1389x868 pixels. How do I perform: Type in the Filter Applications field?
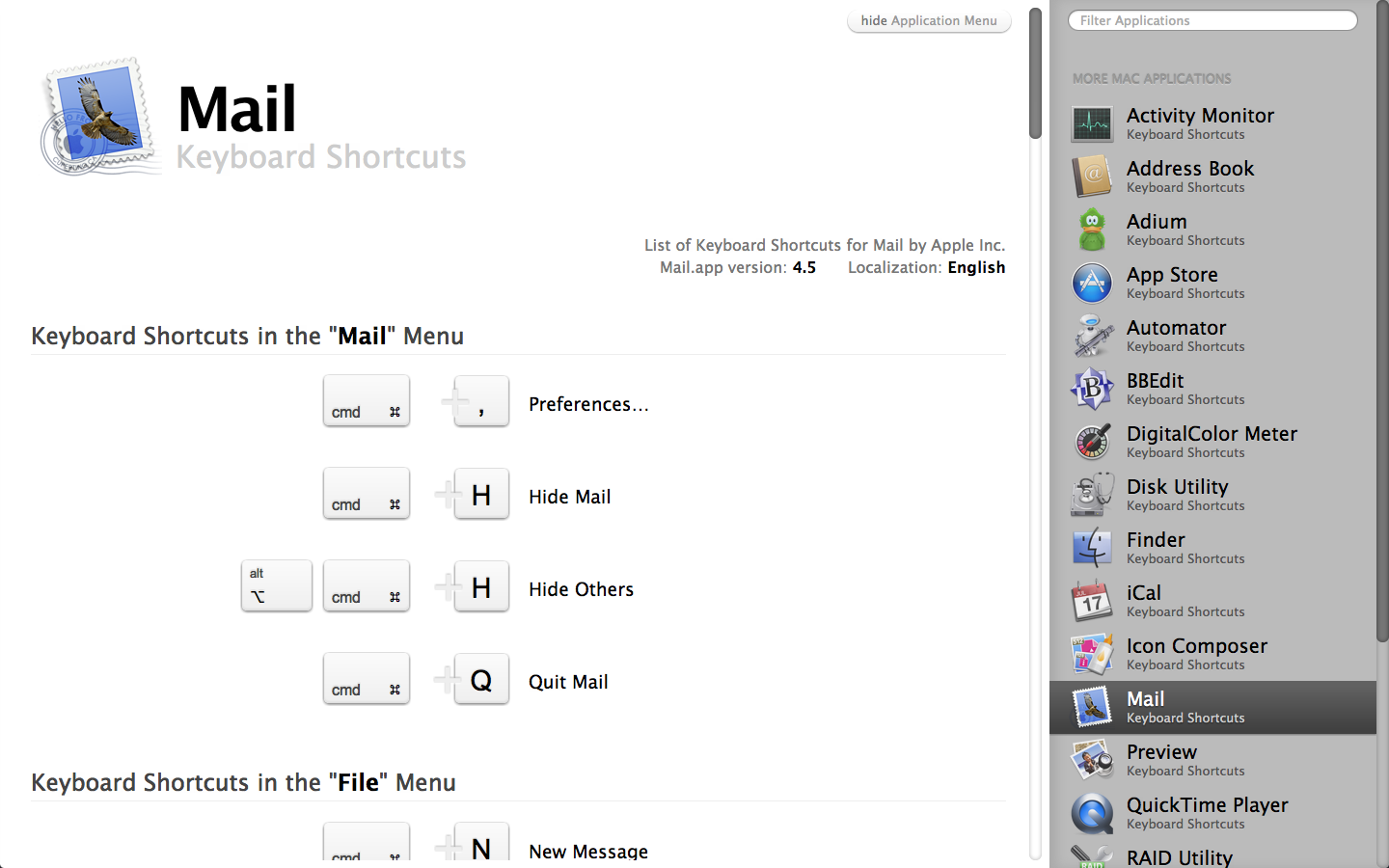[x=1212, y=21]
